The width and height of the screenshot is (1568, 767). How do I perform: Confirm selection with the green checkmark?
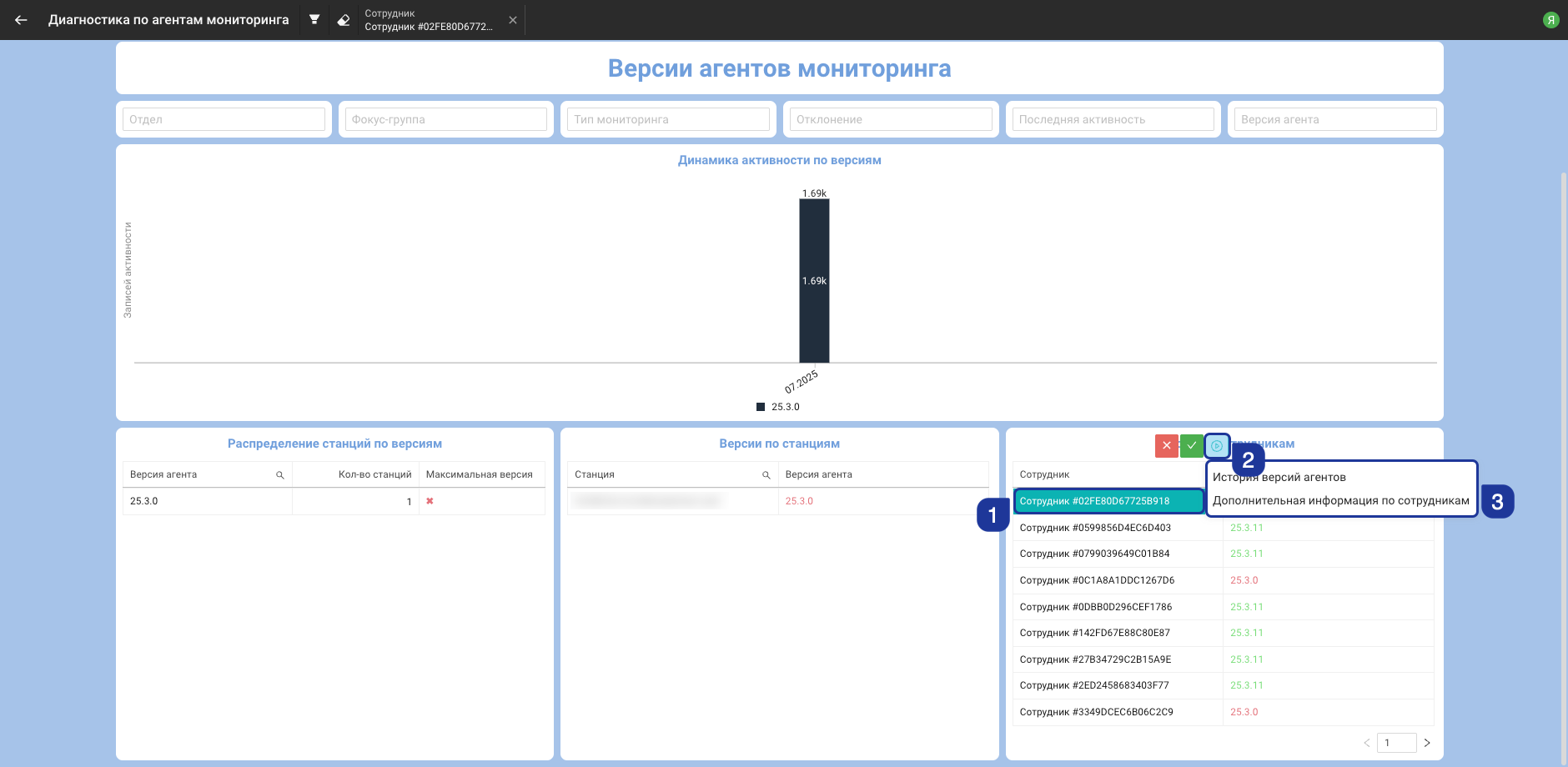[x=1192, y=446]
